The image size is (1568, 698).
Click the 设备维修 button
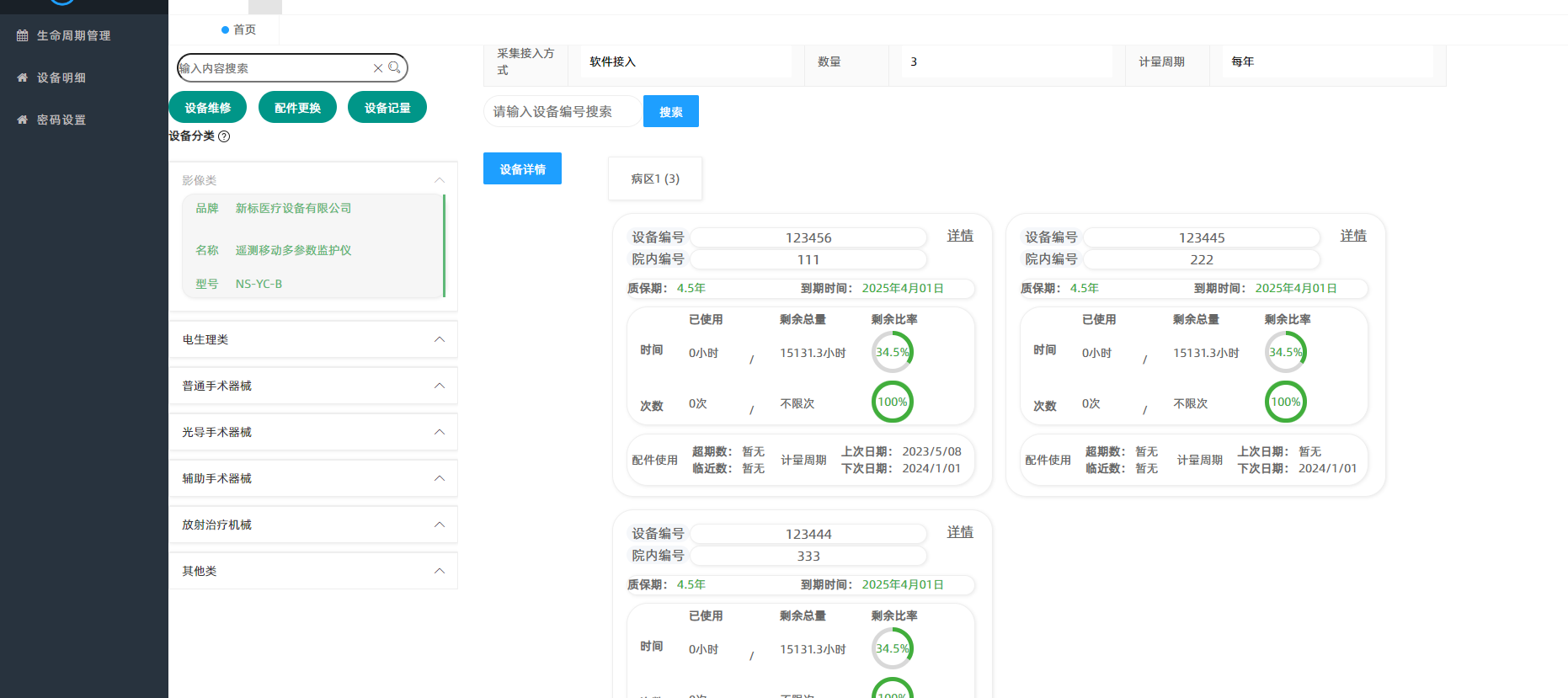point(208,108)
